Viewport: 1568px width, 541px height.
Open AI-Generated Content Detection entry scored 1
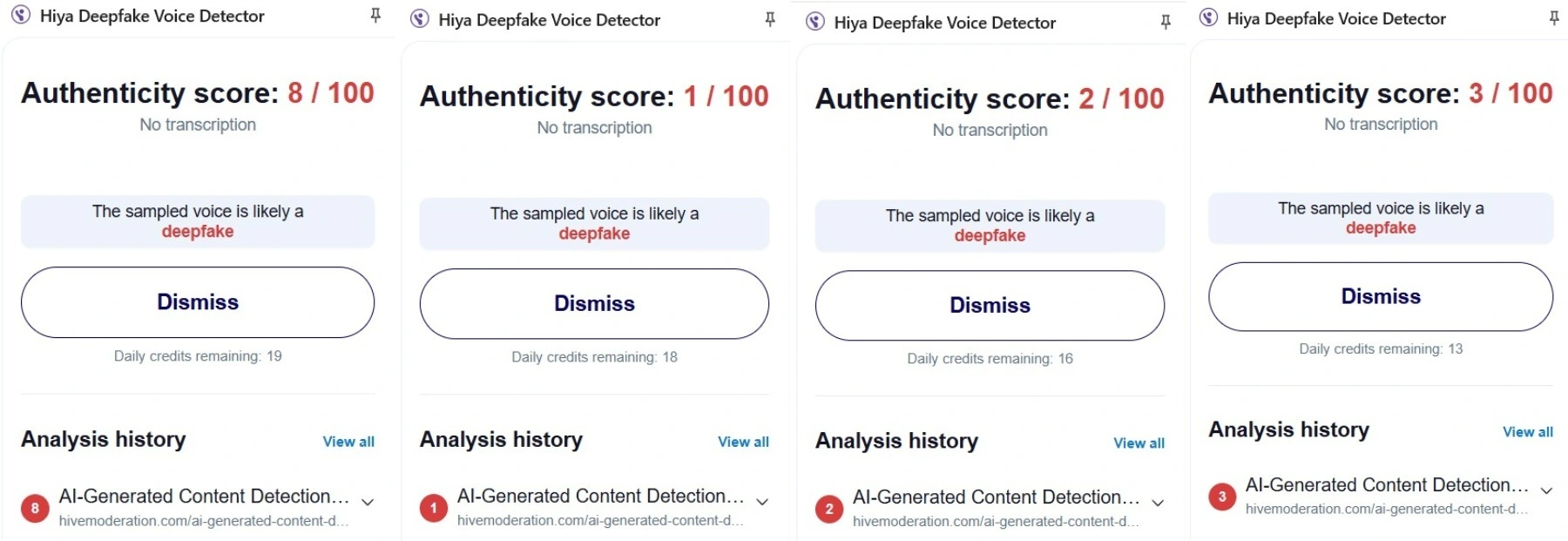(x=600, y=497)
